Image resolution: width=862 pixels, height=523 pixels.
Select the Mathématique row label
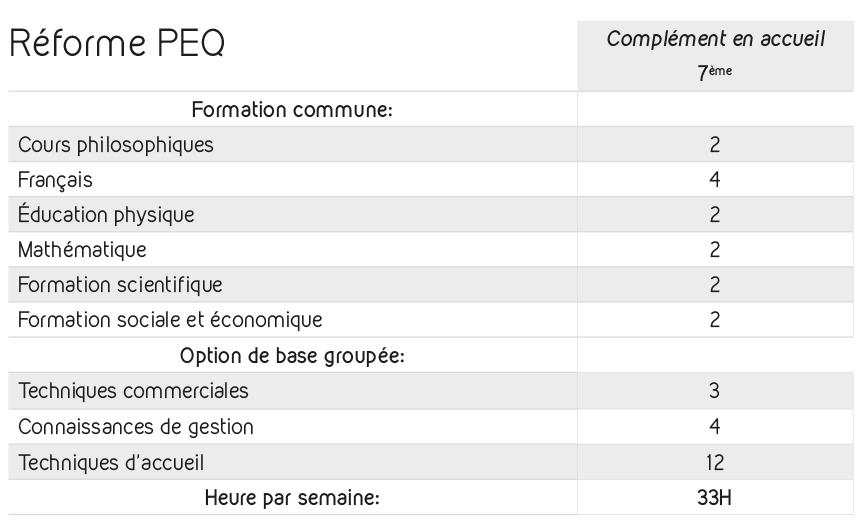tap(82, 250)
